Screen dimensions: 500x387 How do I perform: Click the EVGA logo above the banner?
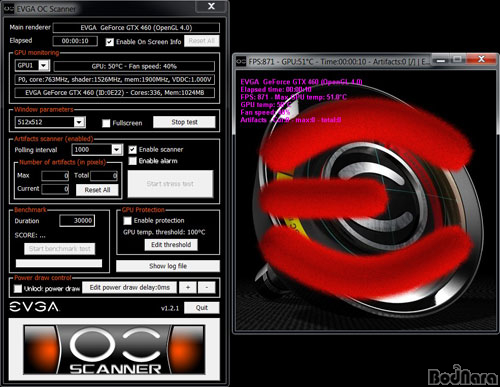[34, 307]
